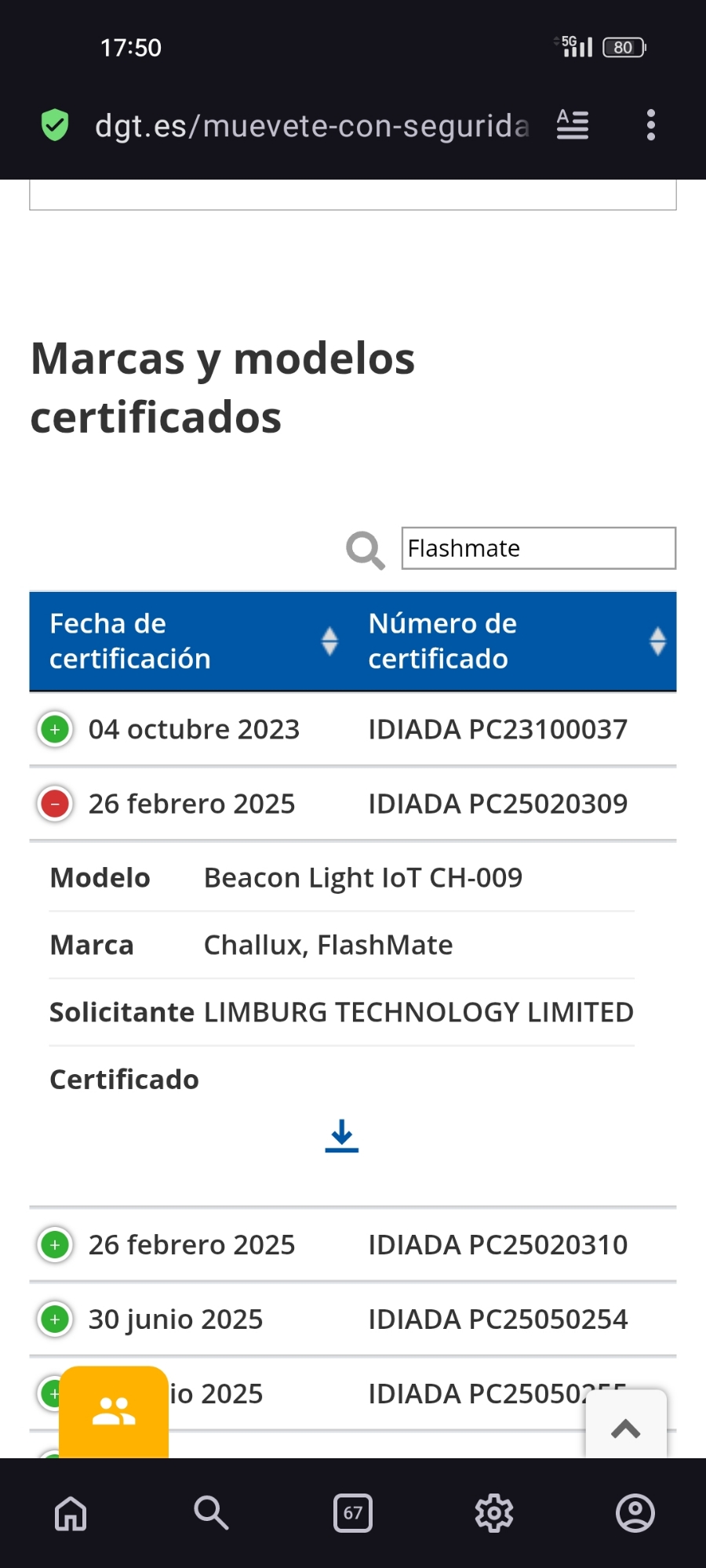Expand the 04 octubre 2023 row
Image resolution: width=706 pixels, height=1568 pixels.
(55, 730)
